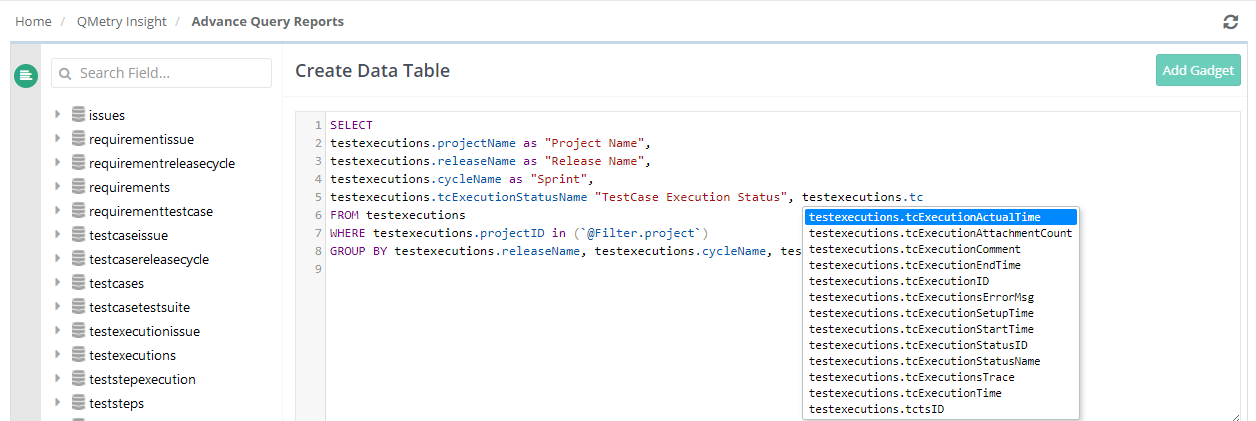1256x421 pixels.
Task: Expand the requirementreleasecycle tree node
Action: point(58,163)
